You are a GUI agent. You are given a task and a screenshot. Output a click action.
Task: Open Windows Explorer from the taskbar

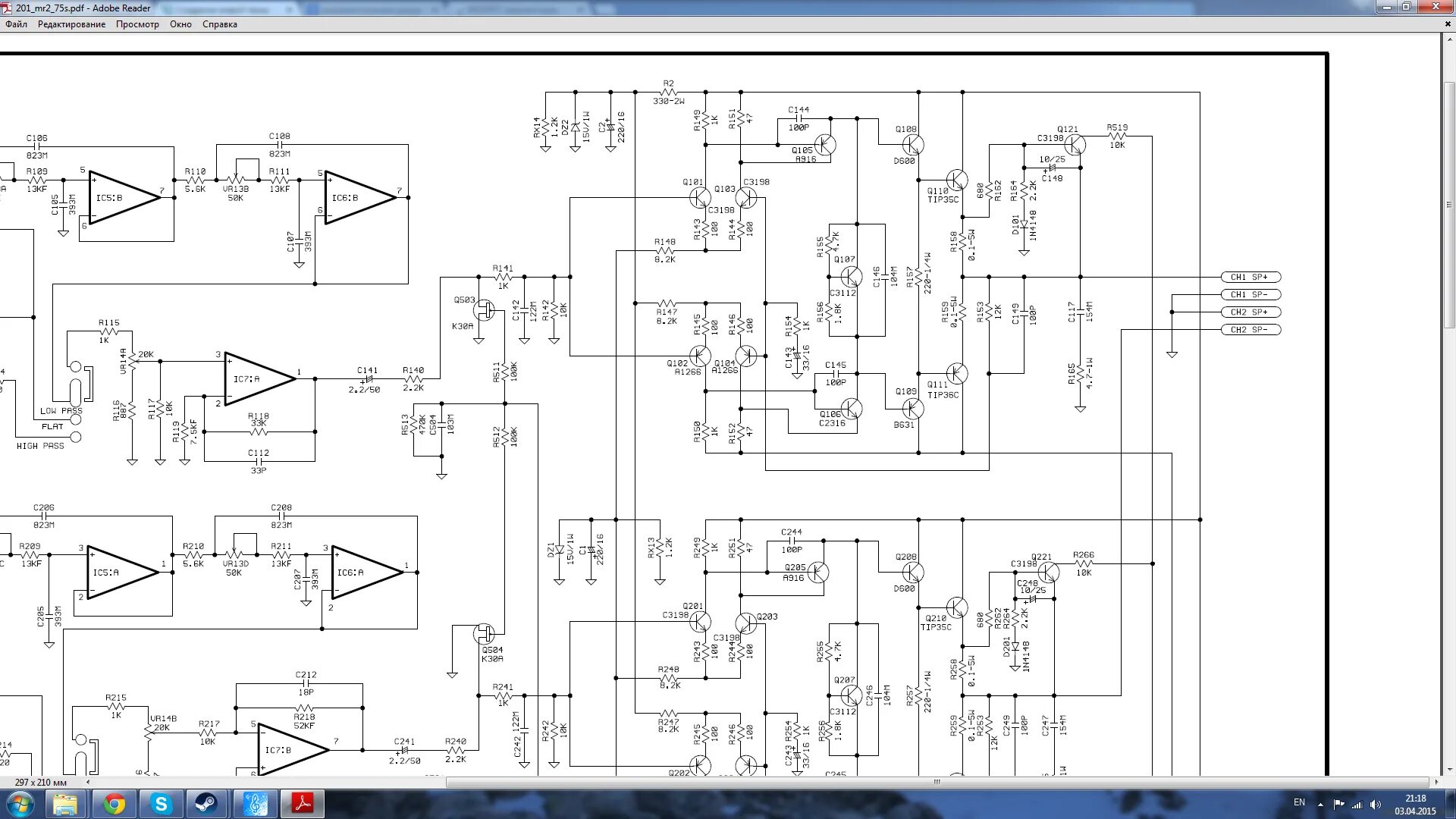click(x=65, y=804)
